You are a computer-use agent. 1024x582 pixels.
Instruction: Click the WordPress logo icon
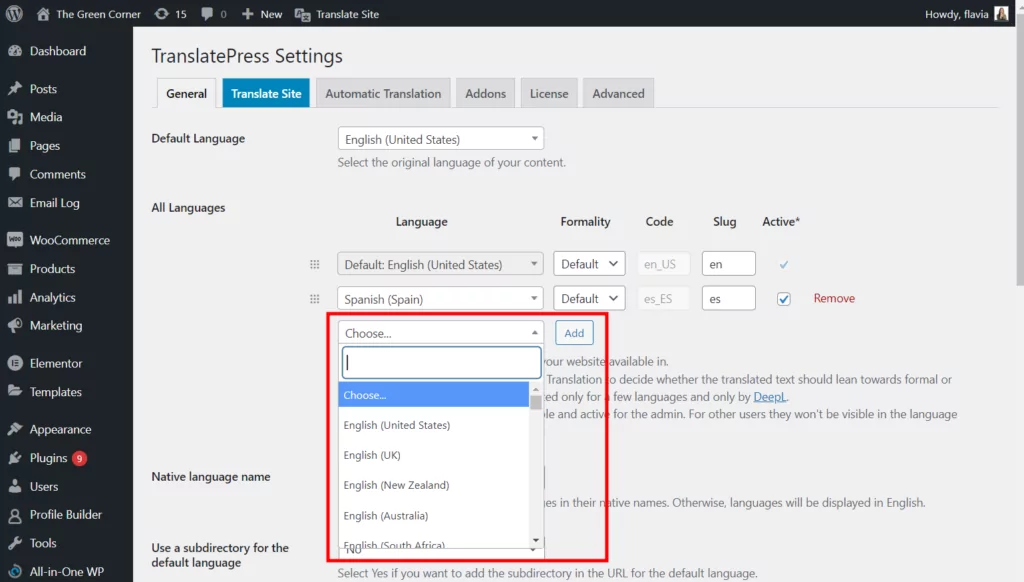[14, 14]
